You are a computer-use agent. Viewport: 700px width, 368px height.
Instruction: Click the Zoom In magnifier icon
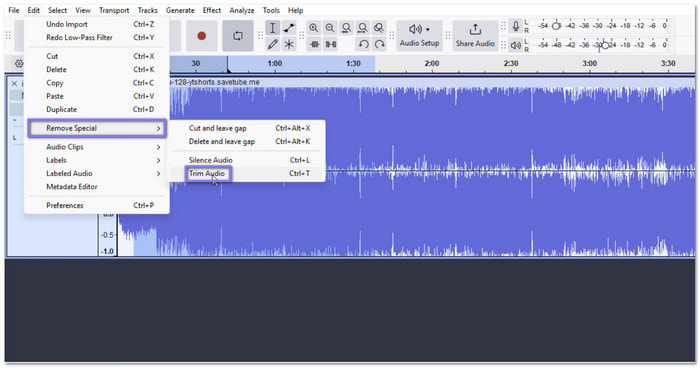[x=314, y=28]
